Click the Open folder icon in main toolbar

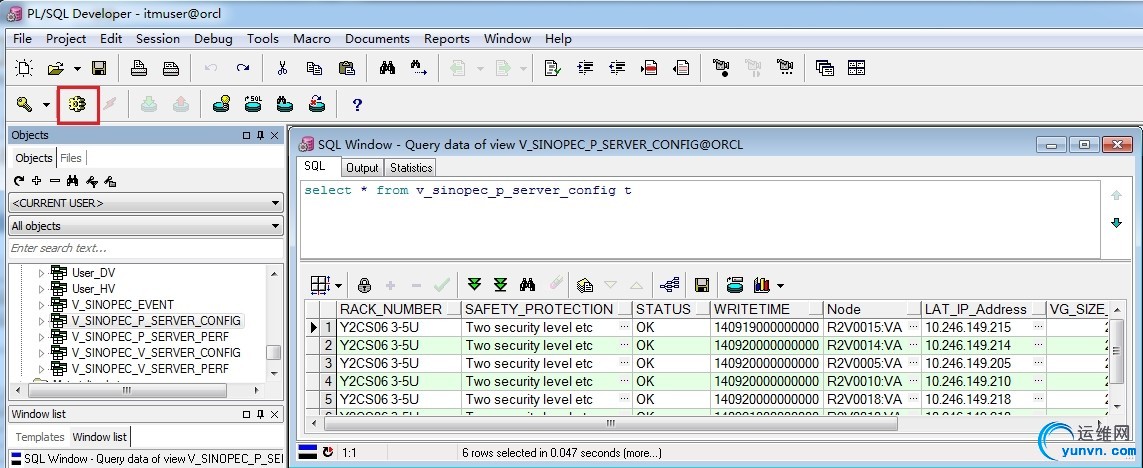pyautogui.click(x=56, y=69)
